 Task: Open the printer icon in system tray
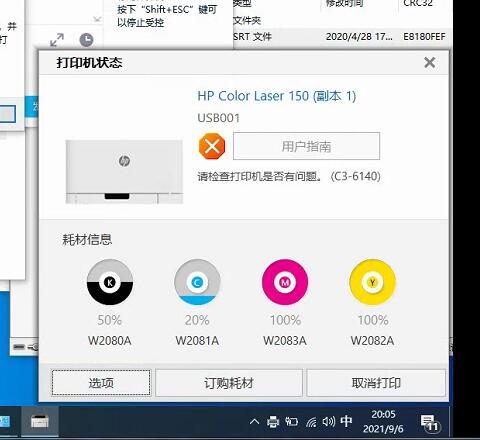(x=273, y=422)
